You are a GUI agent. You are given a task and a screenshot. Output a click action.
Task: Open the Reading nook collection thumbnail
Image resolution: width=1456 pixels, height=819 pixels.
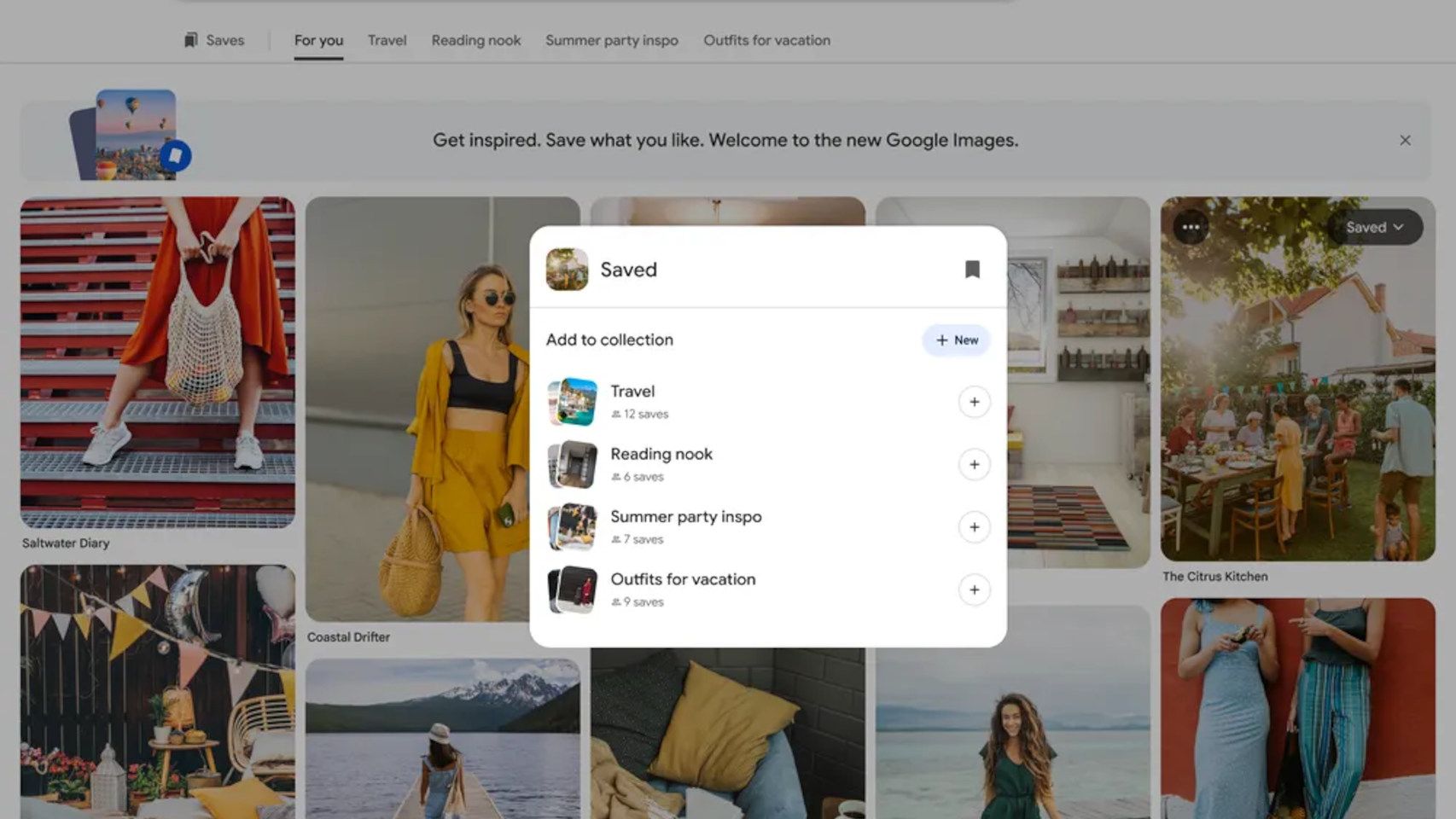572,464
